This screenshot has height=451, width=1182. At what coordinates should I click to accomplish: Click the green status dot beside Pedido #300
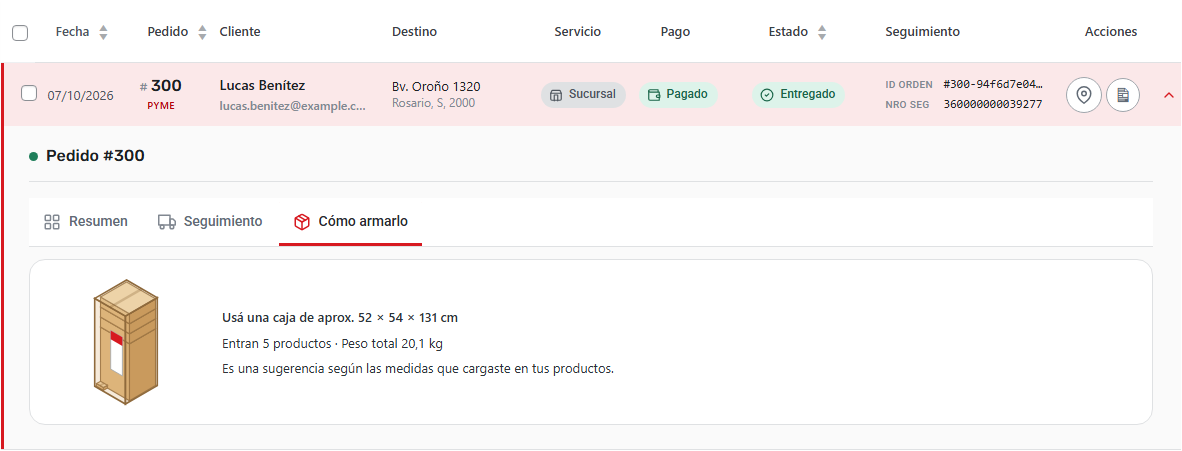(33, 157)
